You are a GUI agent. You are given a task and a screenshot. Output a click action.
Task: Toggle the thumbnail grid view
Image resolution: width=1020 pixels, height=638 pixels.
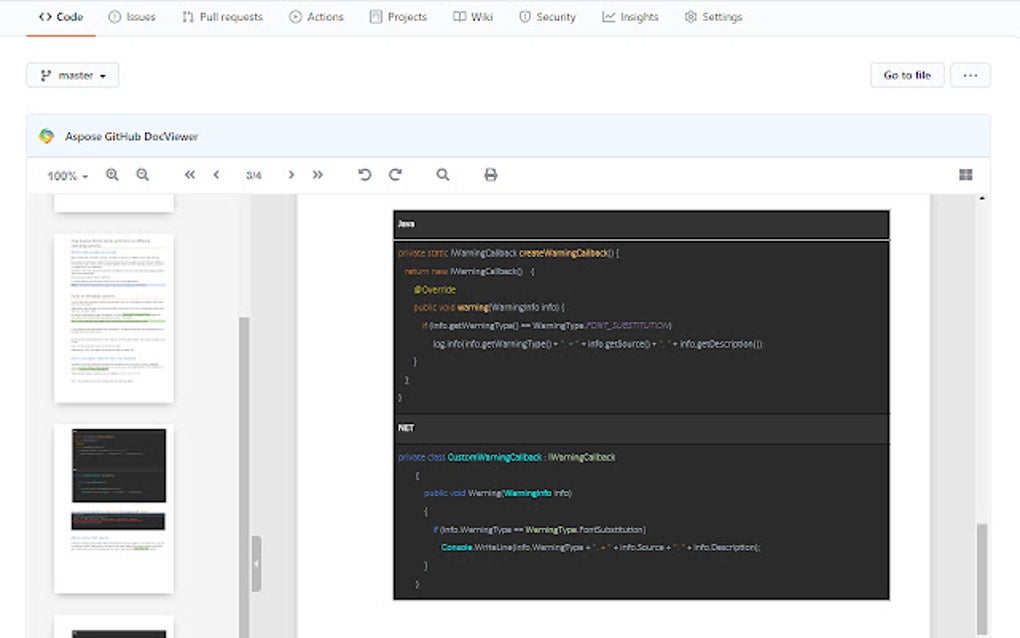pyautogui.click(x=965, y=174)
